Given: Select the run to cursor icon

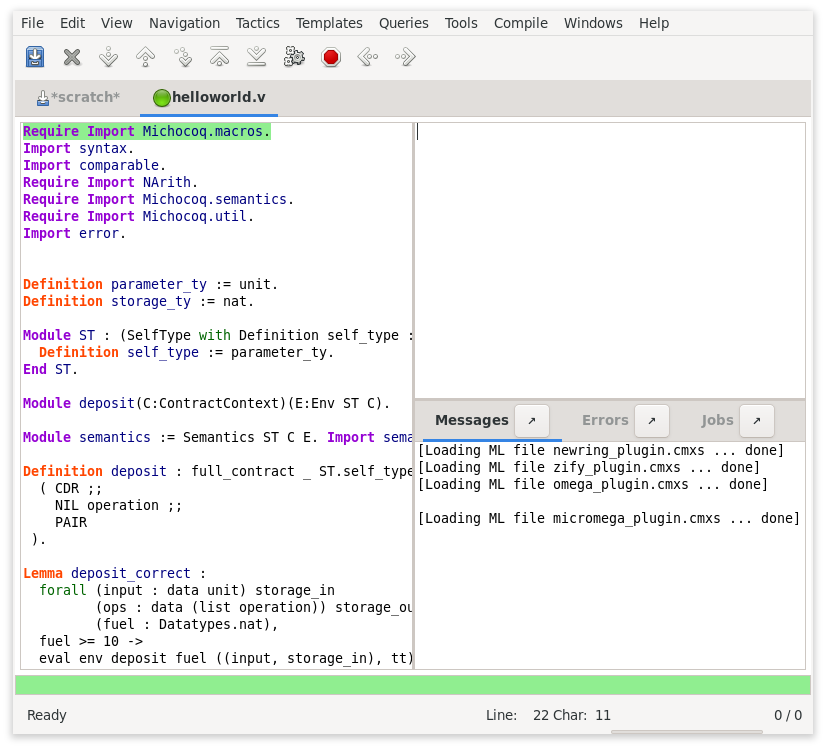Looking at the screenshot, I should pos(182,57).
